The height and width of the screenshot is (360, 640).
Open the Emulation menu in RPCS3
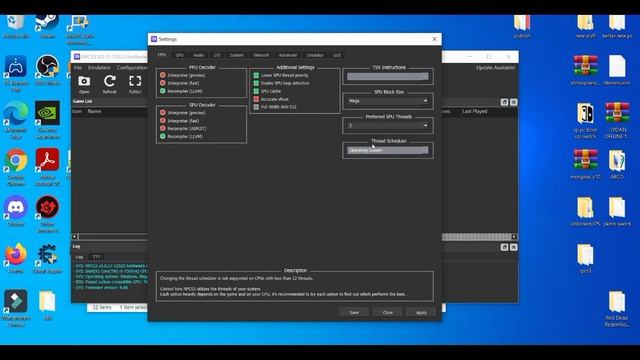click(x=99, y=68)
